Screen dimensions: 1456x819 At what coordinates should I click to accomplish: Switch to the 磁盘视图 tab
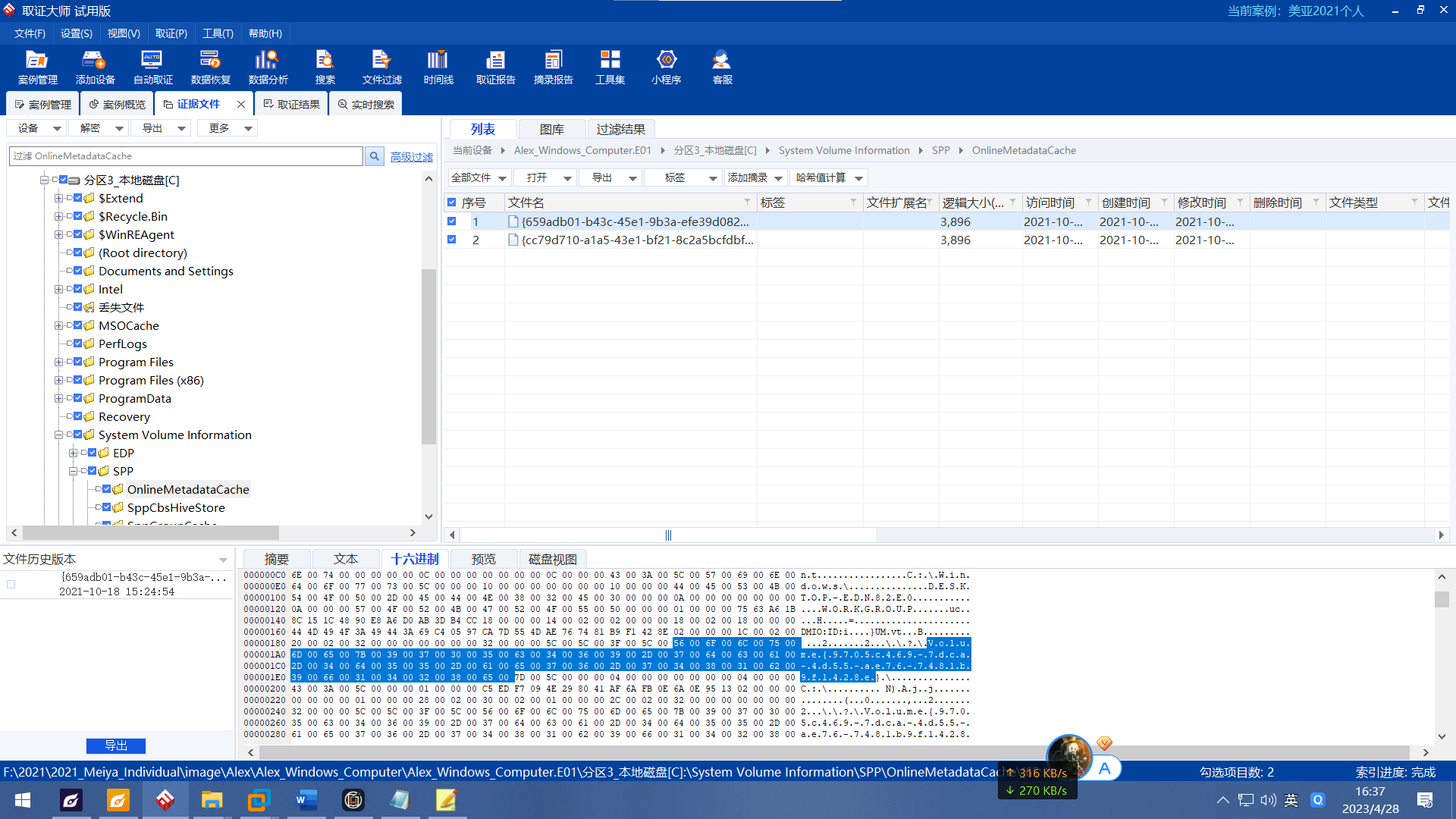point(552,559)
